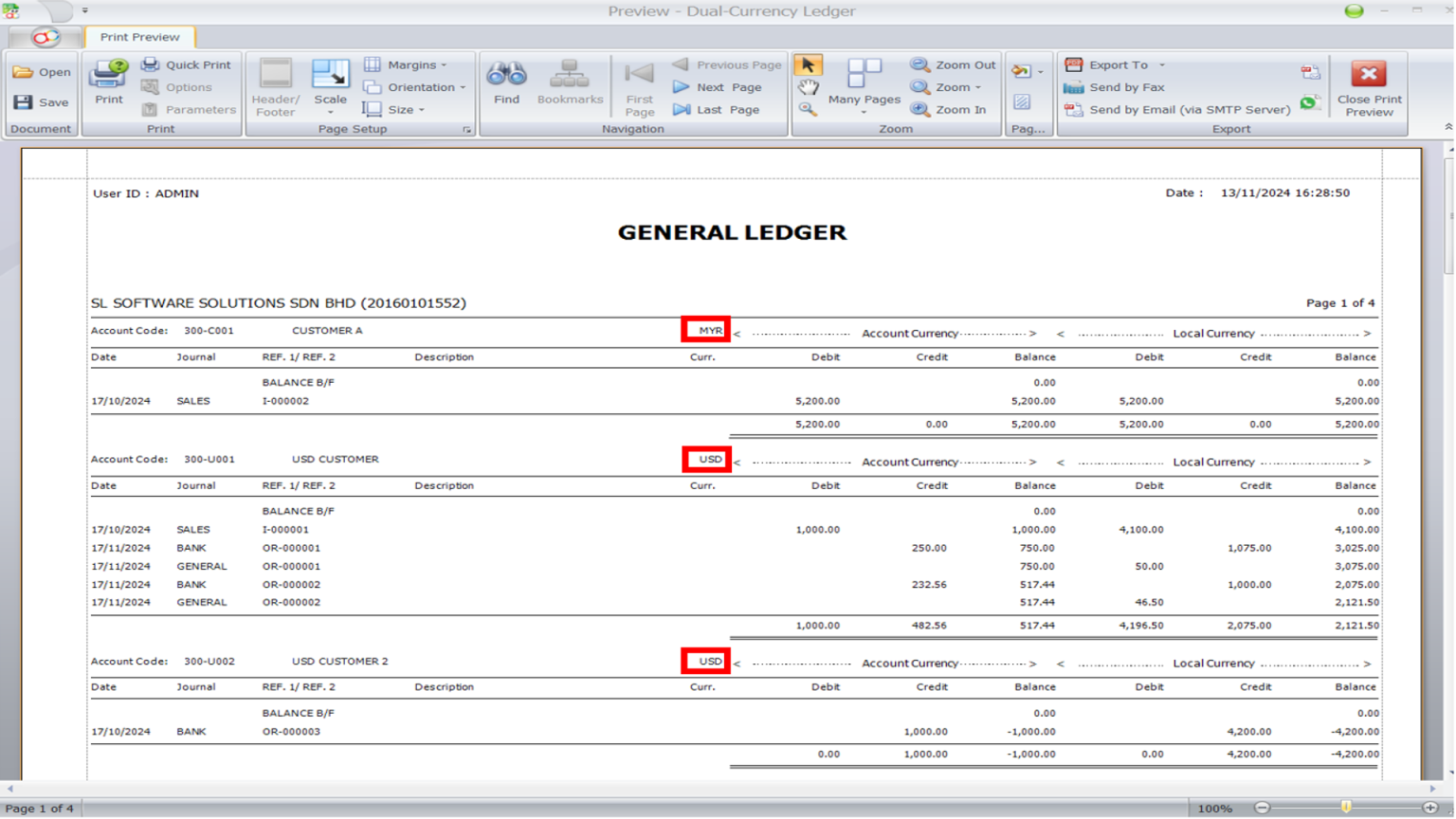Viewport: 1456px width, 819px height.
Task: Click the watermark icon in Page group
Action: [x=1022, y=102]
